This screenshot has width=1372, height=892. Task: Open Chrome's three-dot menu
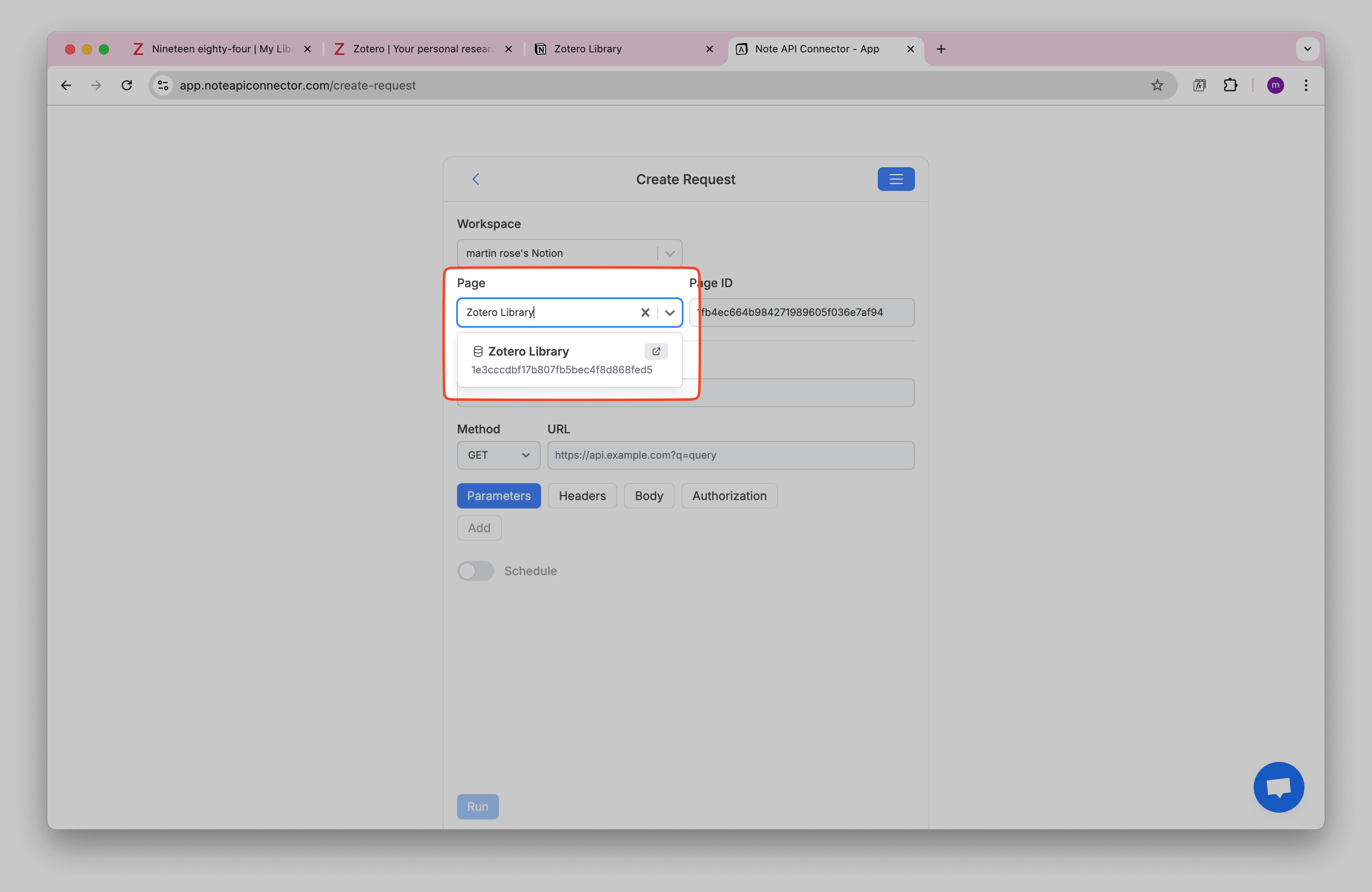(1306, 85)
